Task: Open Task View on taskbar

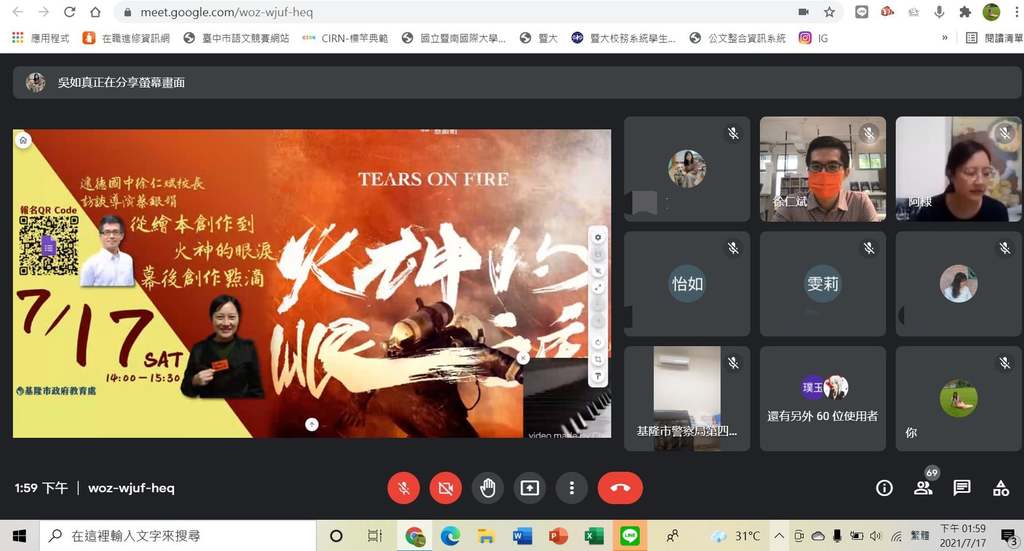Action: tap(374, 536)
